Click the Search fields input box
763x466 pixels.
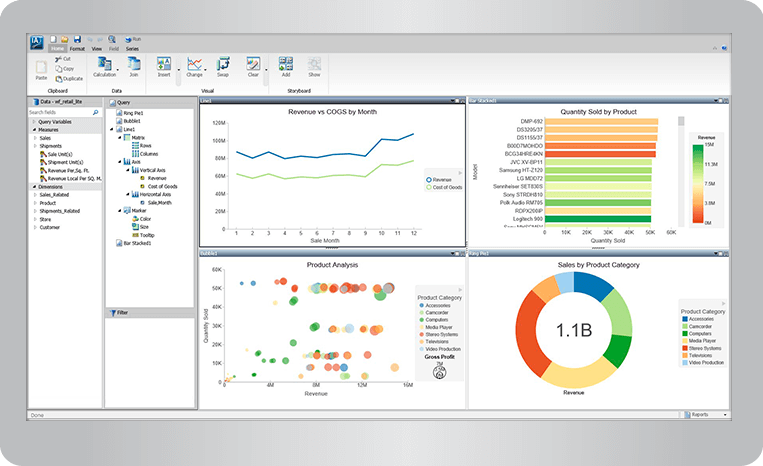[63, 112]
